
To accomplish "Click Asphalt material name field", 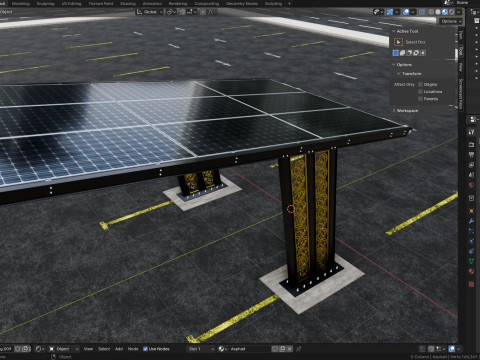I will tap(250, 349).
